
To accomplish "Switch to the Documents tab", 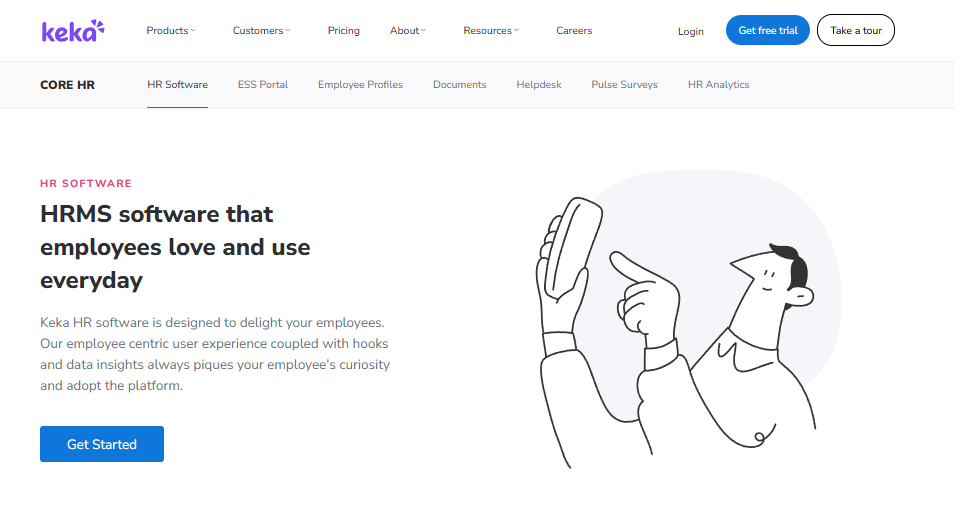I will pyautogui.click(x=460, y=85).
